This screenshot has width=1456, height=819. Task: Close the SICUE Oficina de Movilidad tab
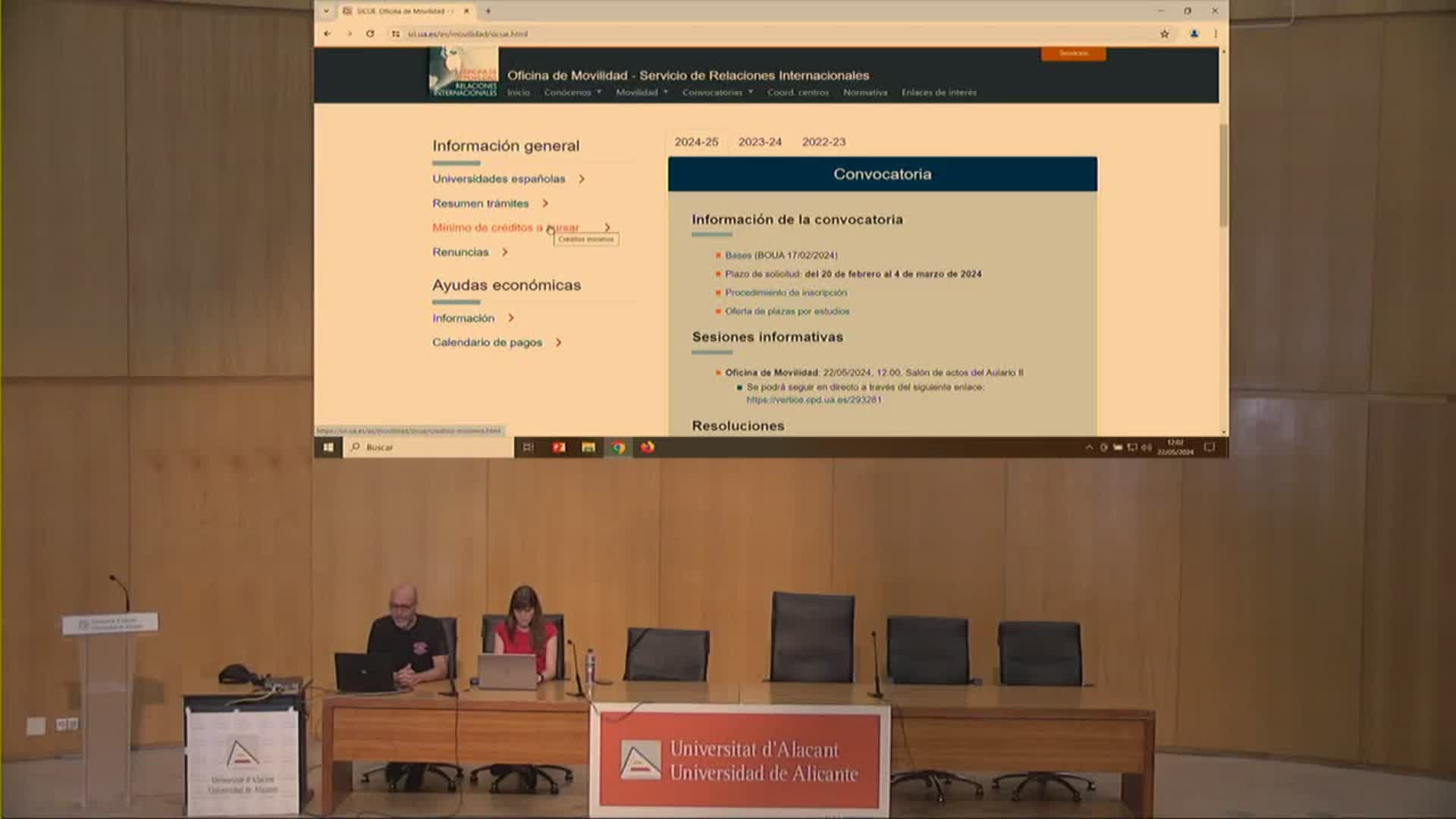(x=466, y=11)
